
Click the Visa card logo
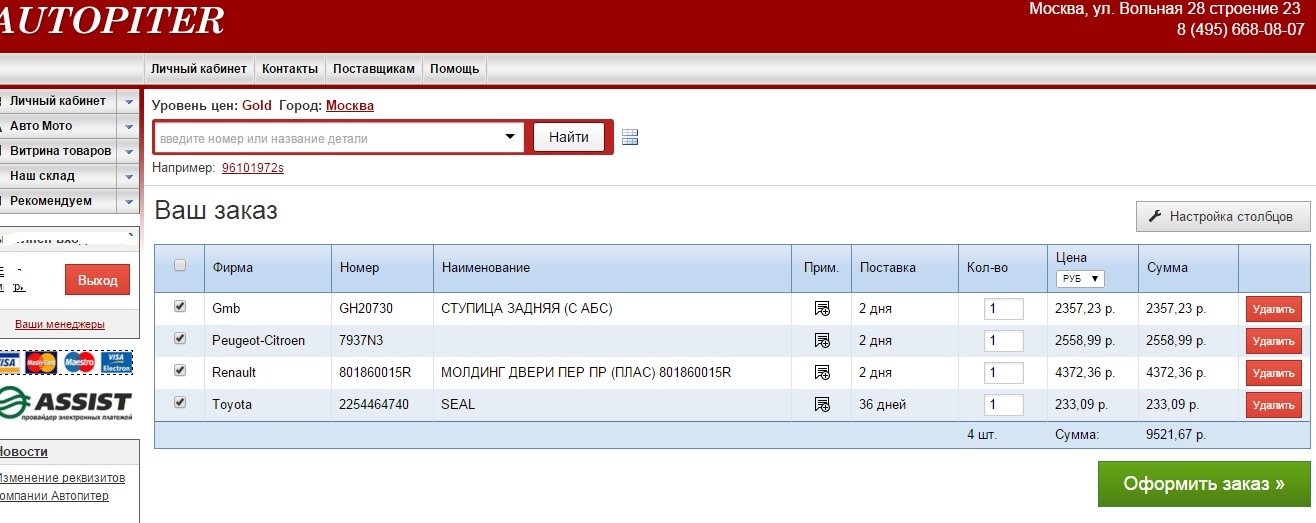tap(8, 362)
